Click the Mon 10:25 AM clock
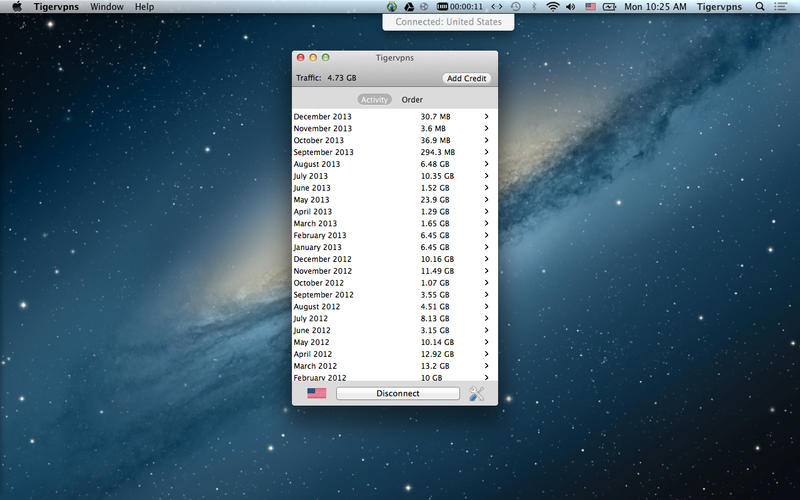 655,7
